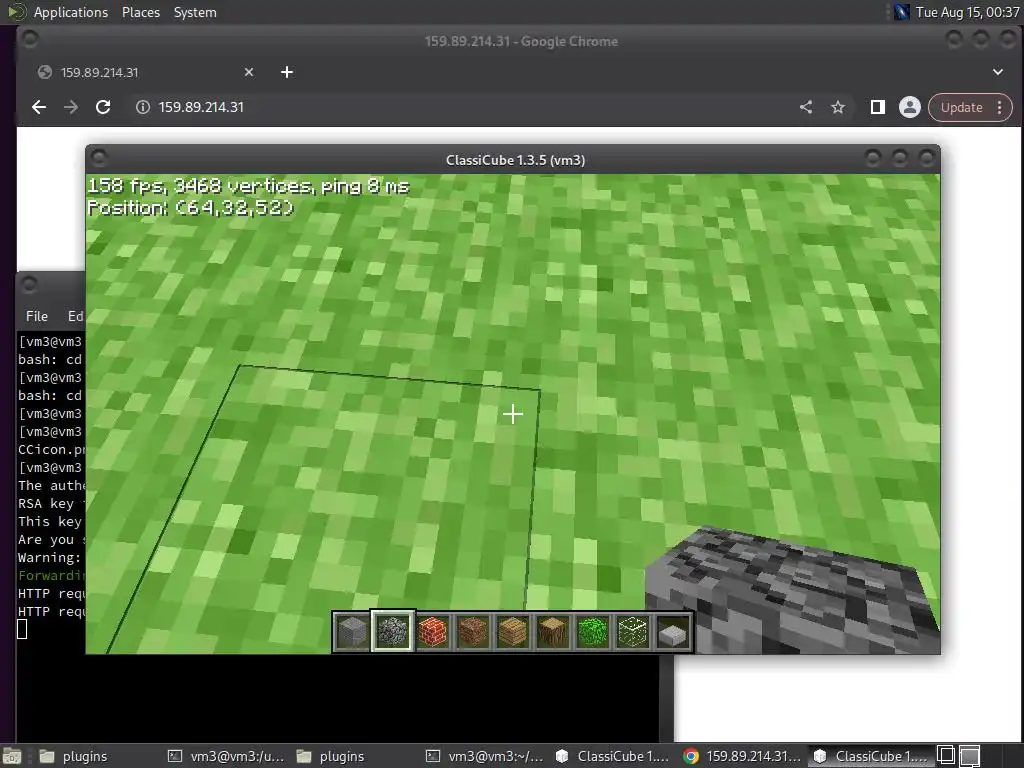Switch to Chrome 159.89.214.31 taskbar item

[x=742, y=756]
